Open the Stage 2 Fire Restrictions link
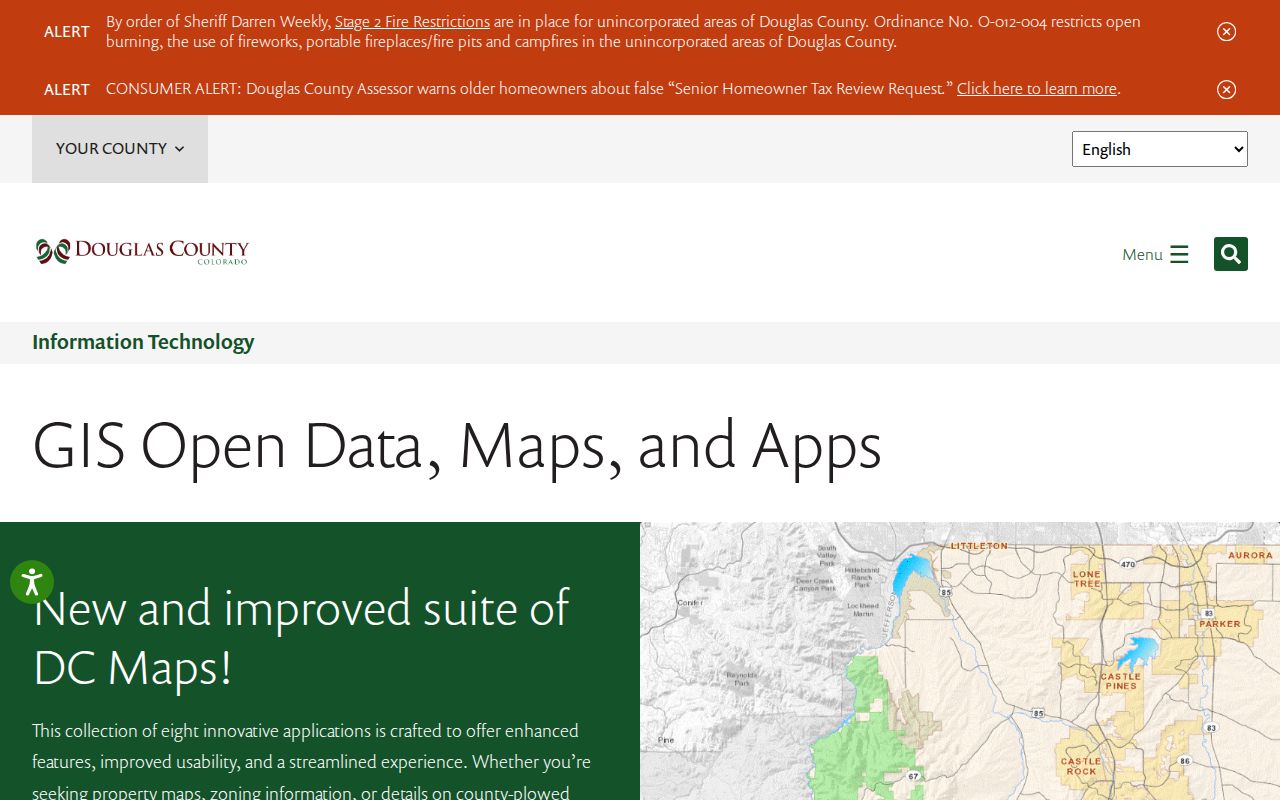 click(x=412, y=21)
